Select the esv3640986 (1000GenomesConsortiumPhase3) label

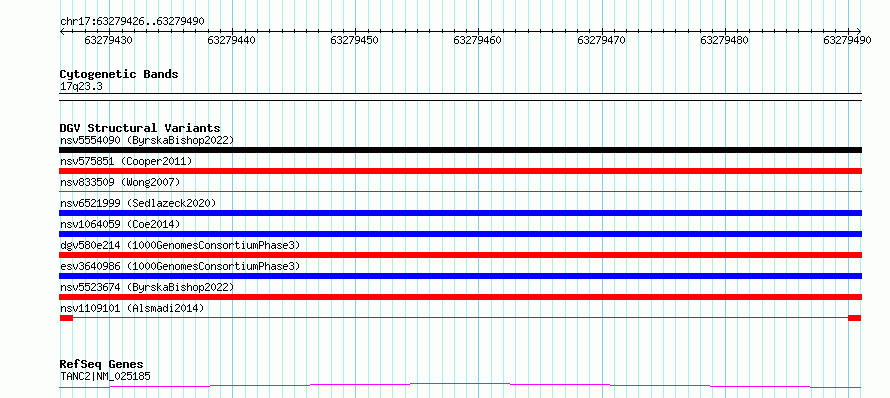point(180,266)
